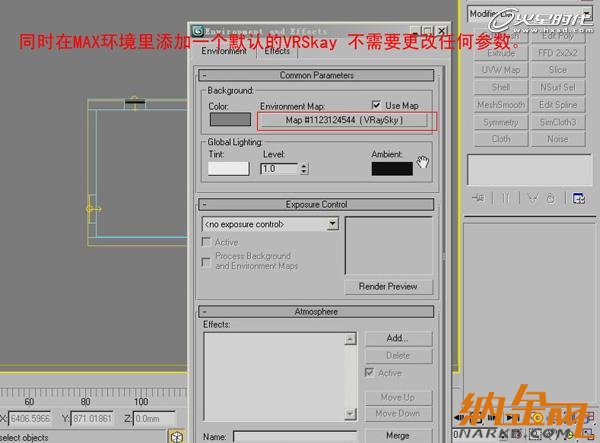Click the SimCloth3 modifier button
Screen dimensions: 600x443
558,122
